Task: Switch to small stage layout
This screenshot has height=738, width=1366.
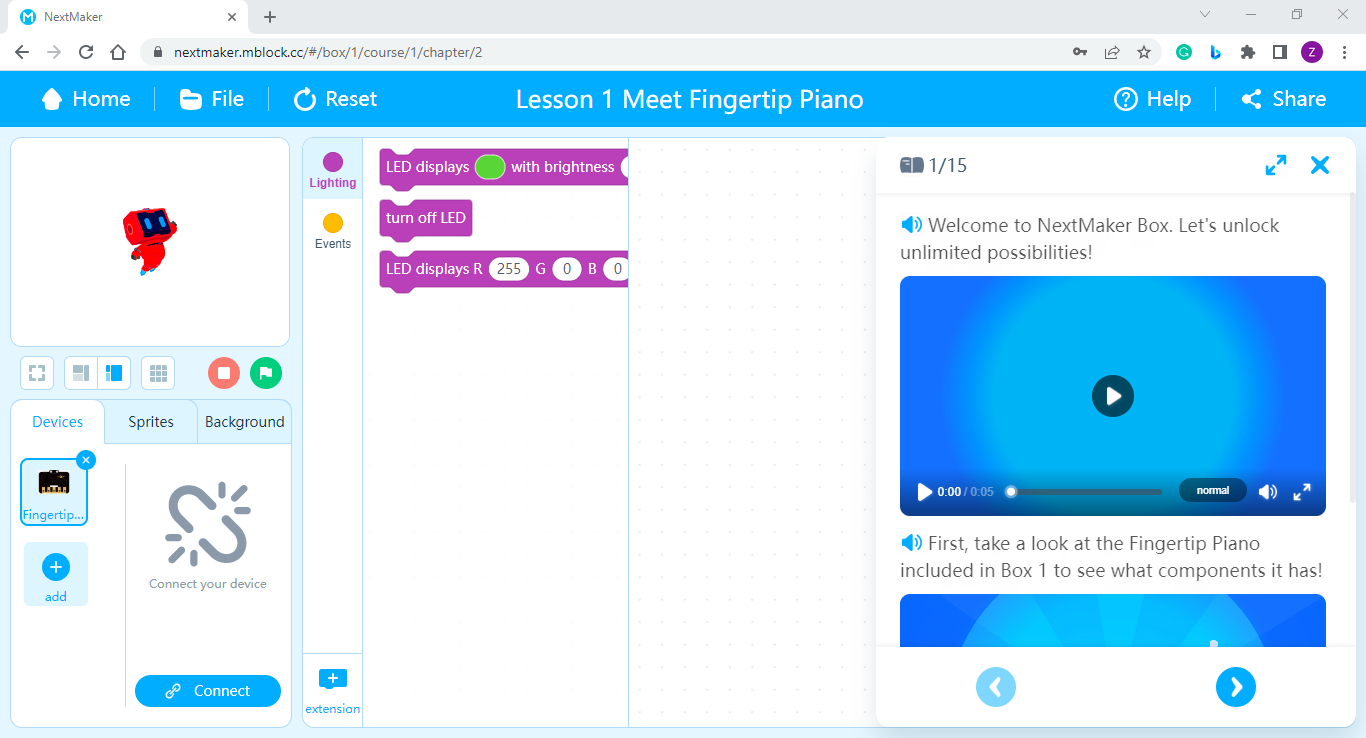Action: tap(81, 373)
